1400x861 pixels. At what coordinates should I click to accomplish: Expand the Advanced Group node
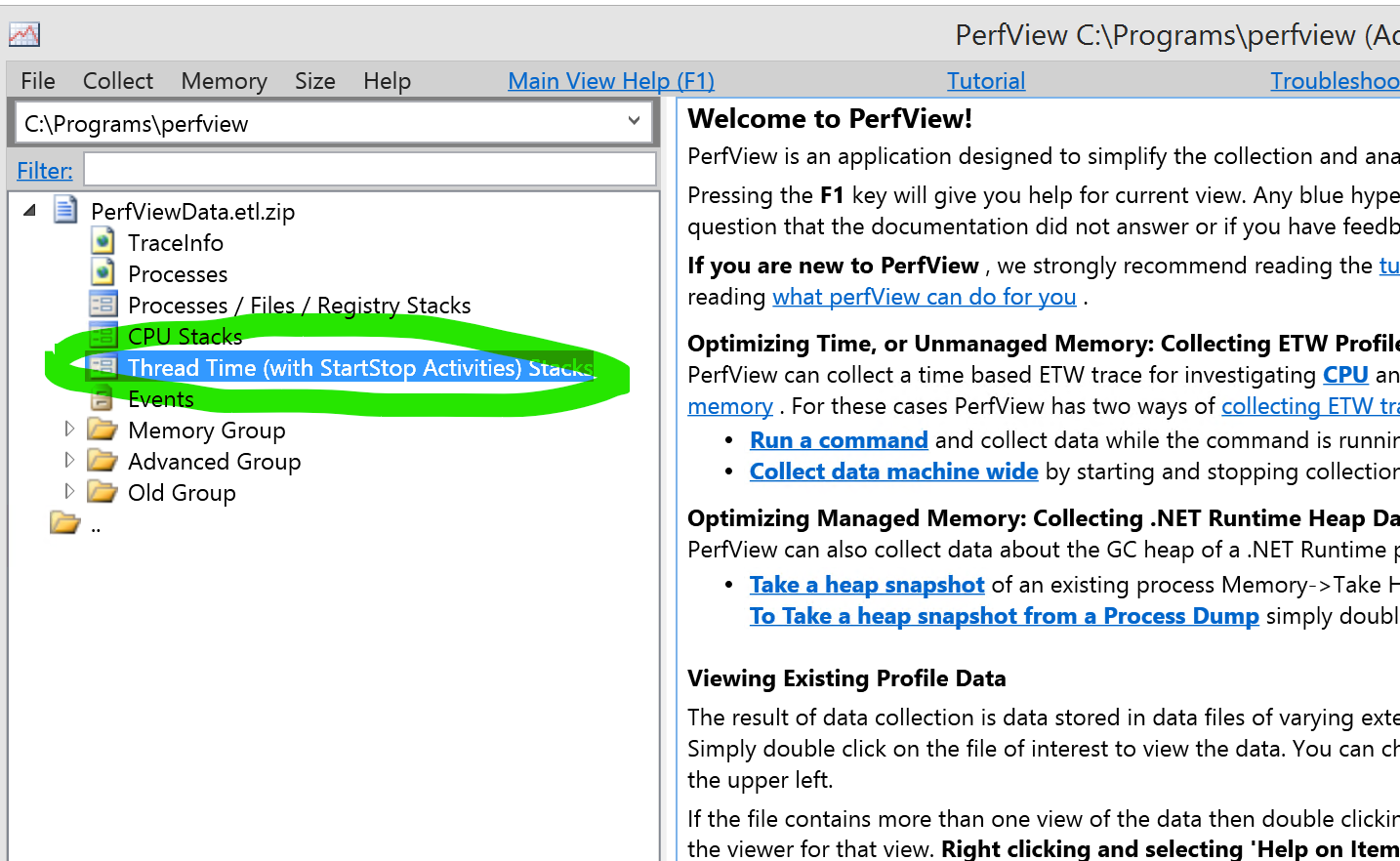point(68,460)
